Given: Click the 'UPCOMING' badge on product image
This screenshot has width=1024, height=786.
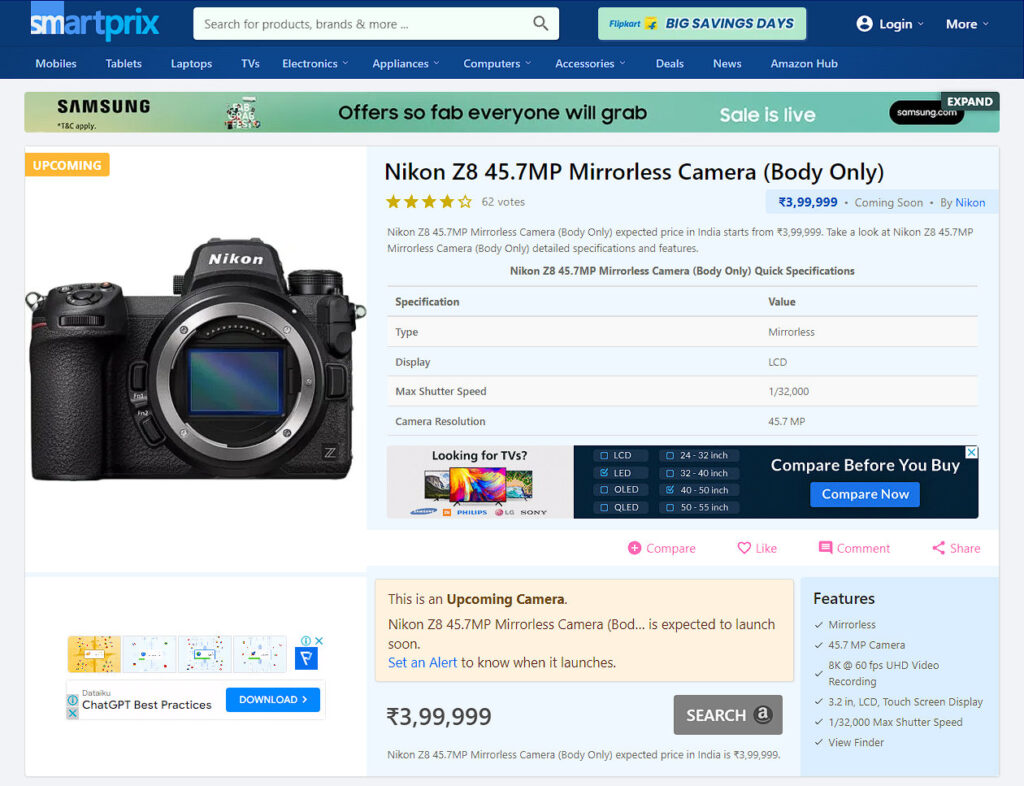Looking at the screenshot, I should [x=67, y=165].
